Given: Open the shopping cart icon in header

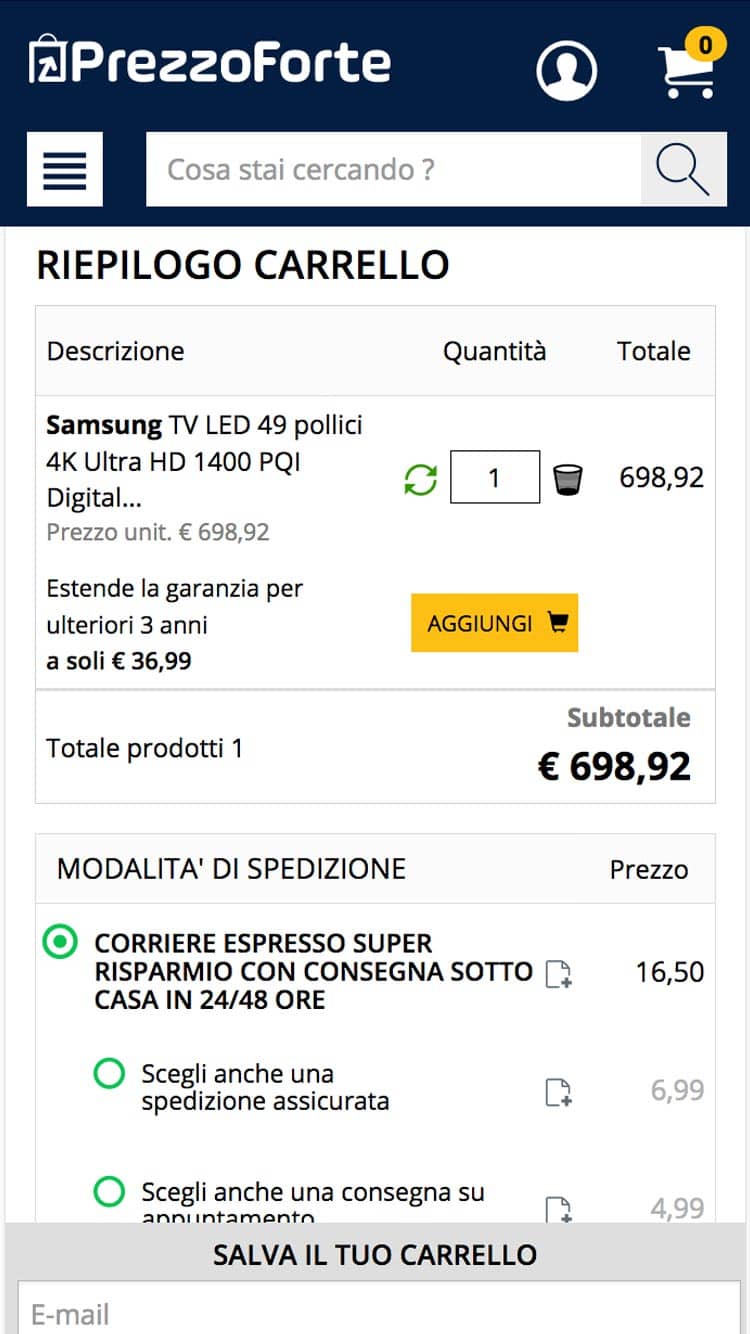Looking at the screenshot, I should click(687, 72).
